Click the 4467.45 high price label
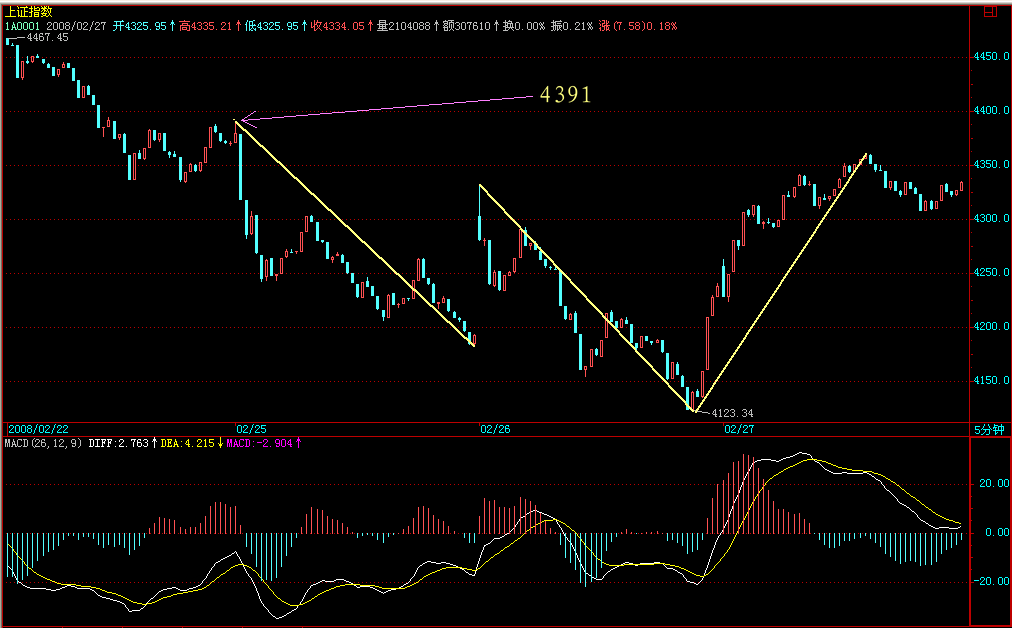 click(x=46, y=37)
